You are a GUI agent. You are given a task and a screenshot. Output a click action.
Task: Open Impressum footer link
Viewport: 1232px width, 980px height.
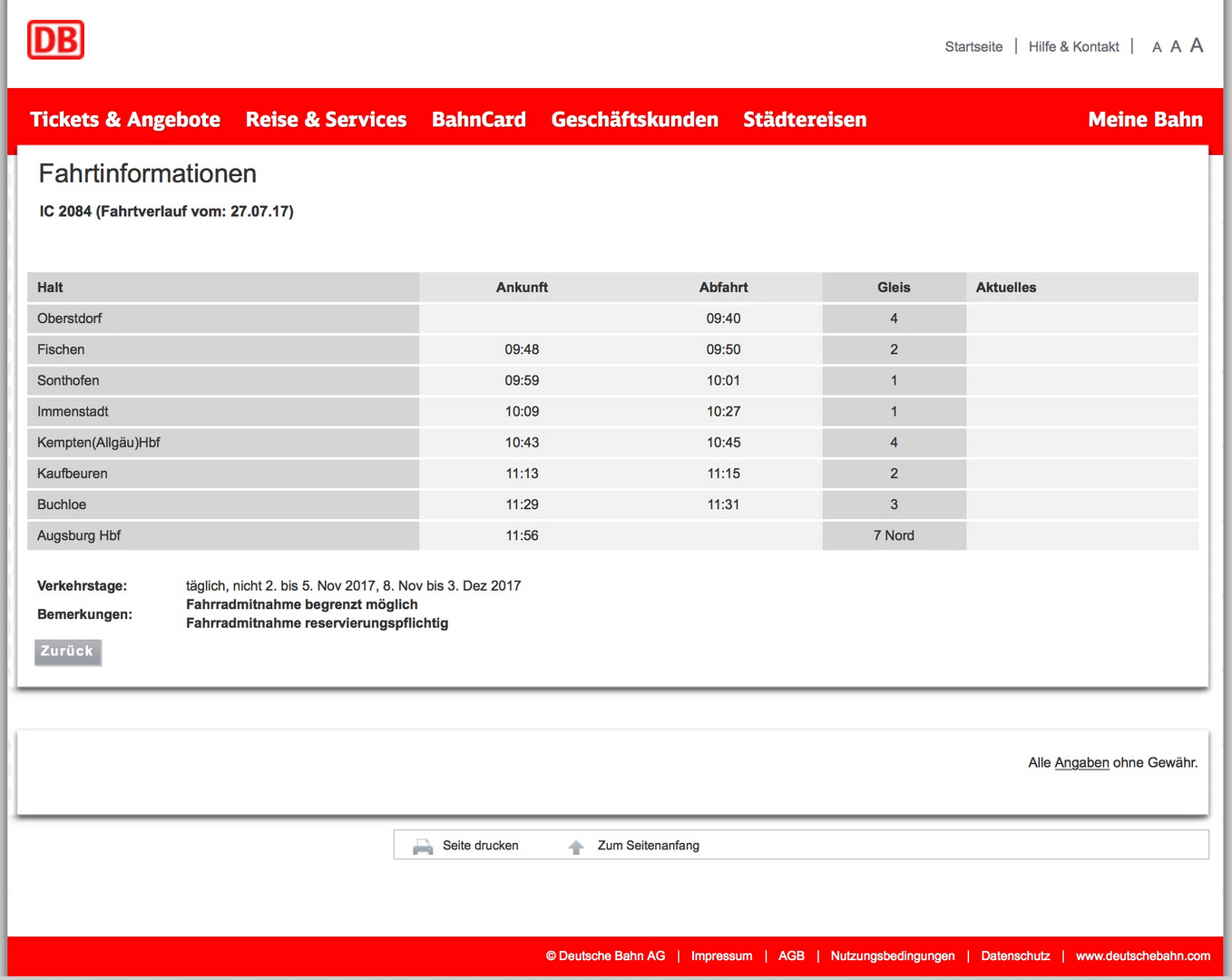(722, 956)
